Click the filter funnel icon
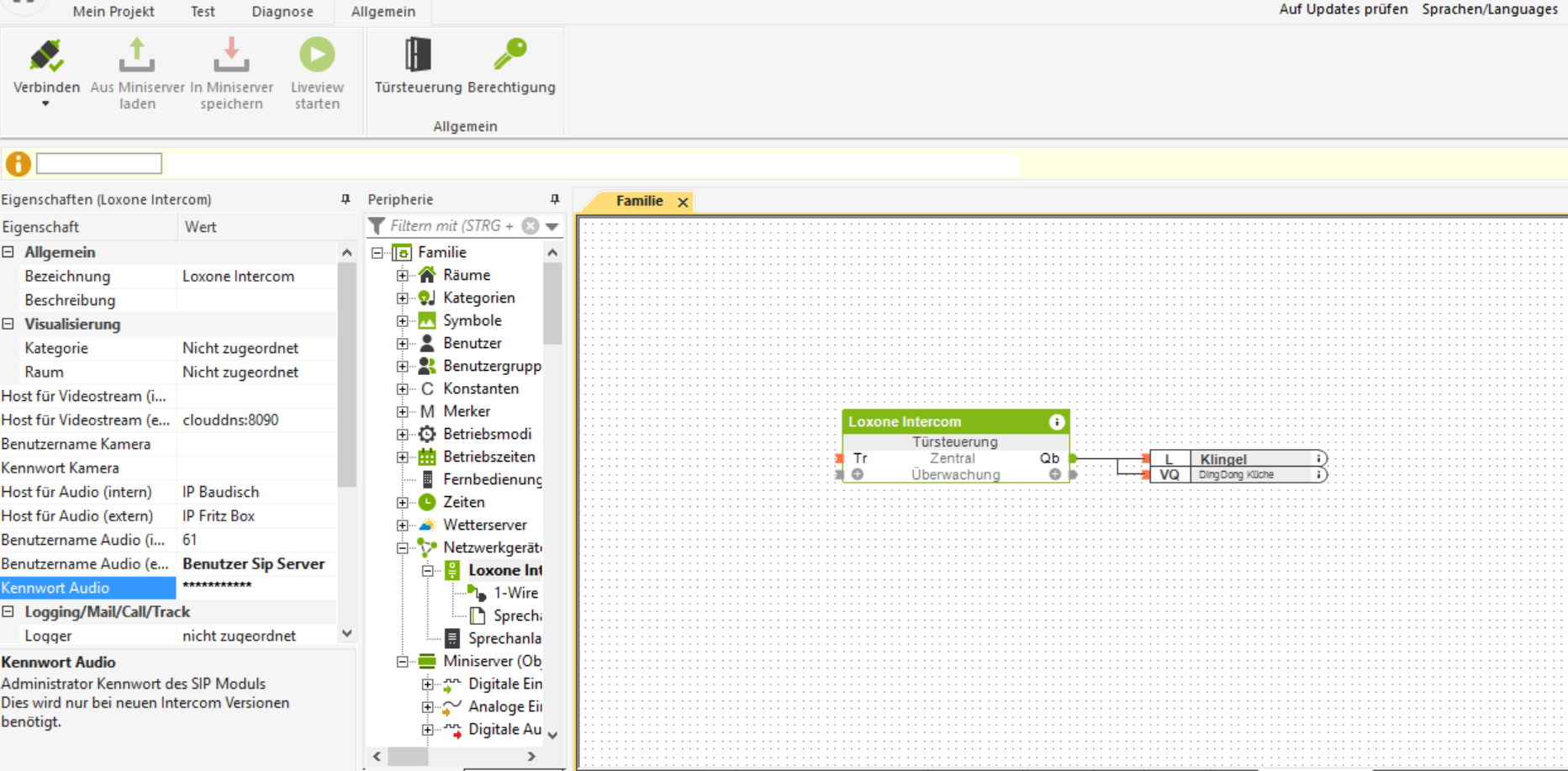 (377, 225)
